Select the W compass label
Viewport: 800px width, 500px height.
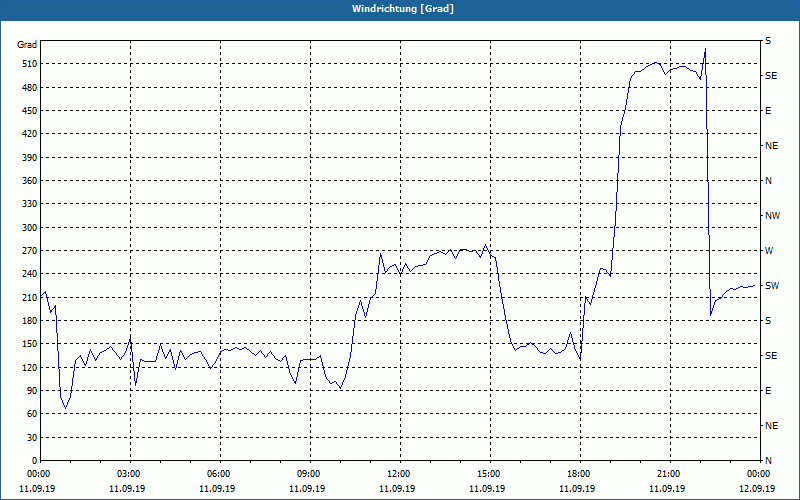769,251
